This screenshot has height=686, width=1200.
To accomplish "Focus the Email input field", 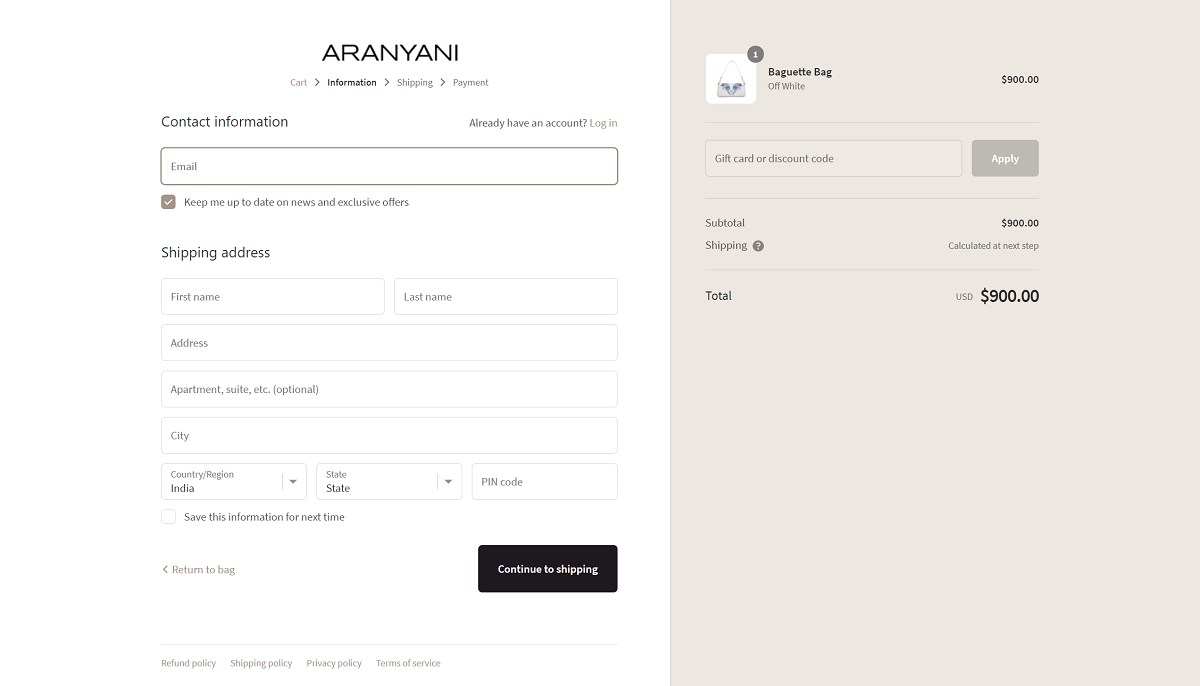I will tap(389, 166).
